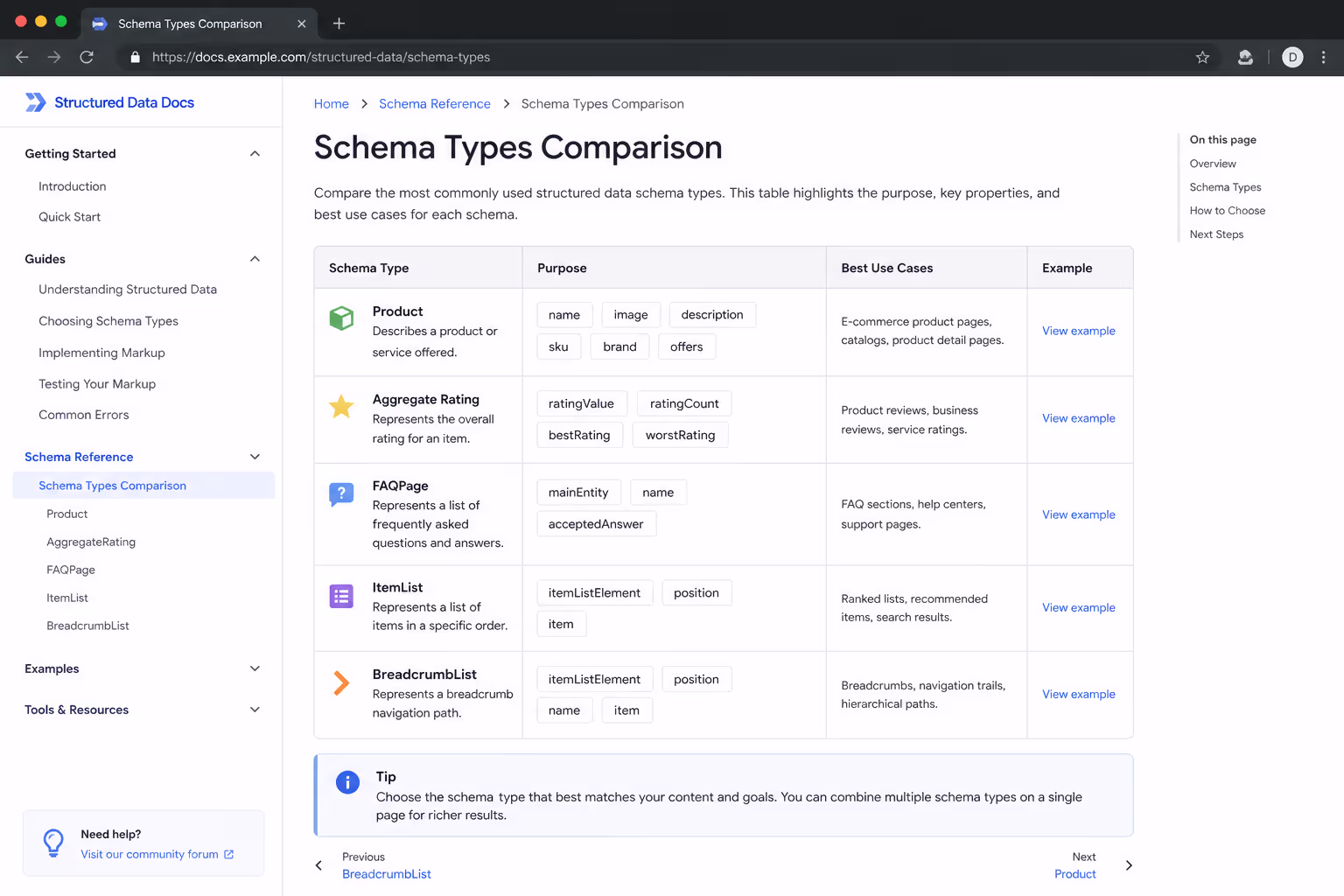
Task: Click the ItemList purple list icon
Action: [x=341, y=597]
